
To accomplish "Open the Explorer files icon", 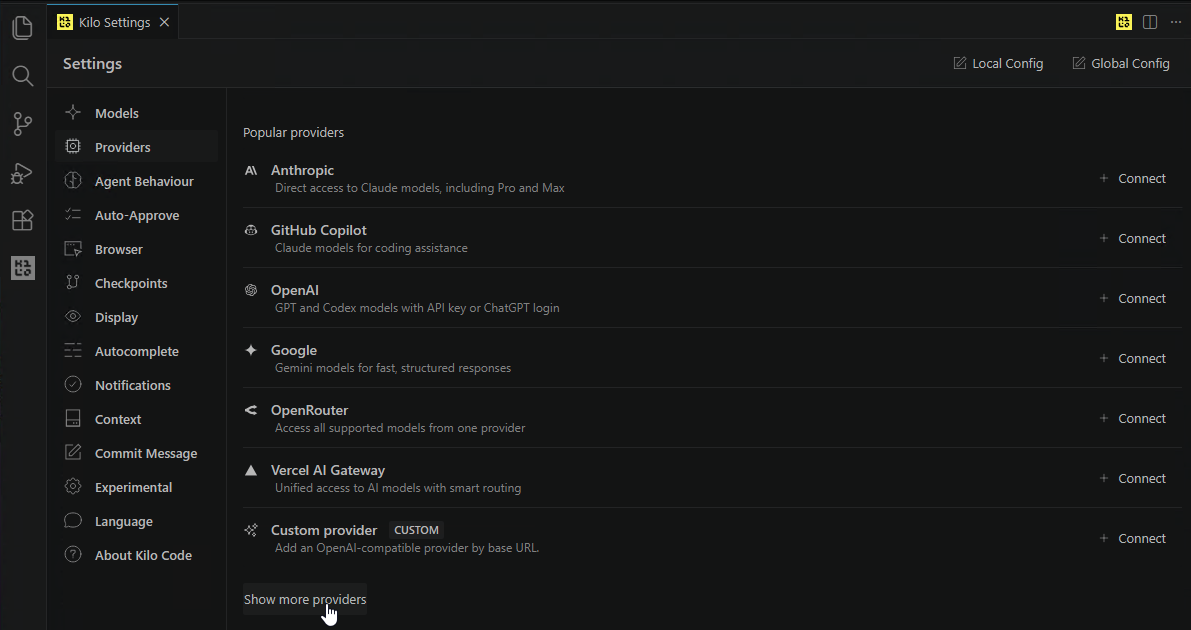I will point(23,28).
